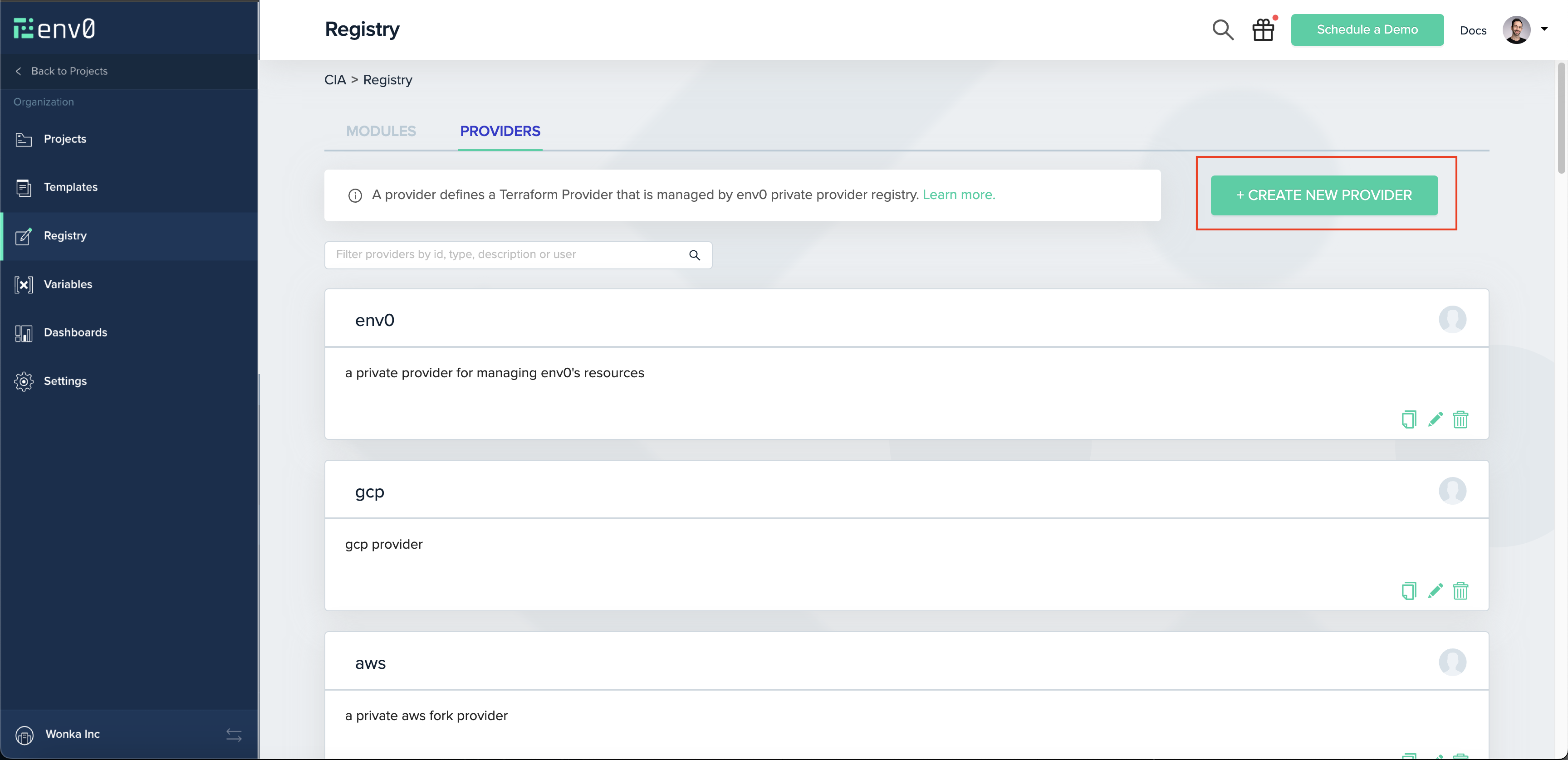Click the copy icon on env0 provider
The width and height of the screenshot is (1568, 760).
[x=1408, y=419]
